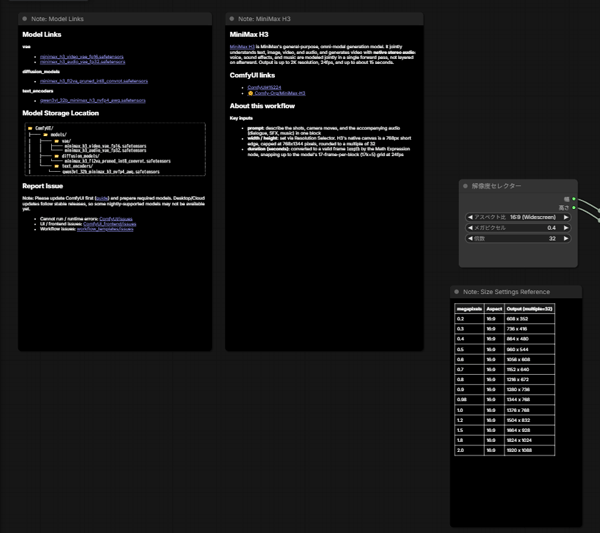Click the 736 x 416 output cell
This screenshot has height=533, width=600.
(529, 329)
